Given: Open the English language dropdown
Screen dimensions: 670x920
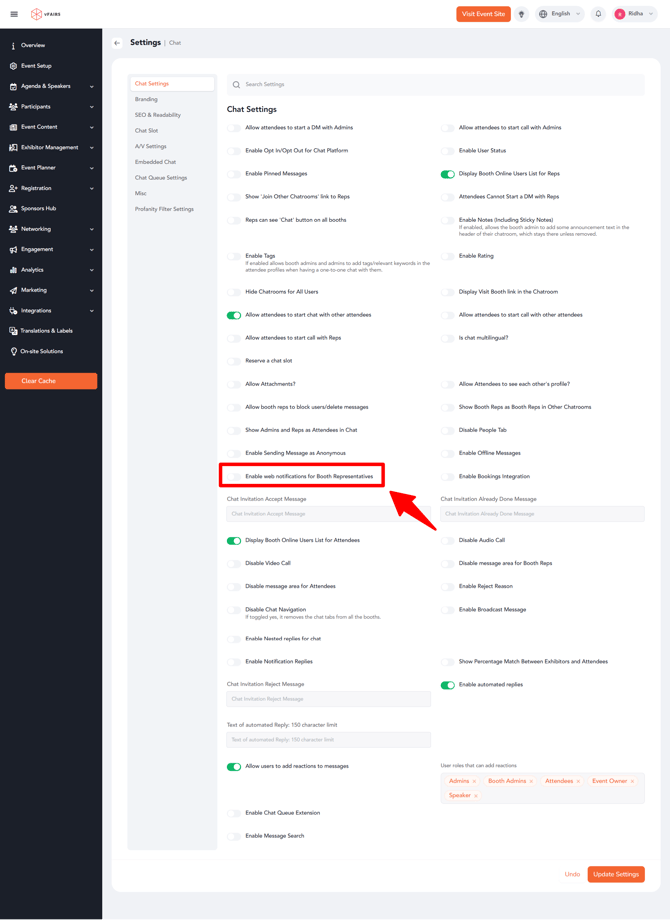Looking at the screenshot, I should (560, 14).
